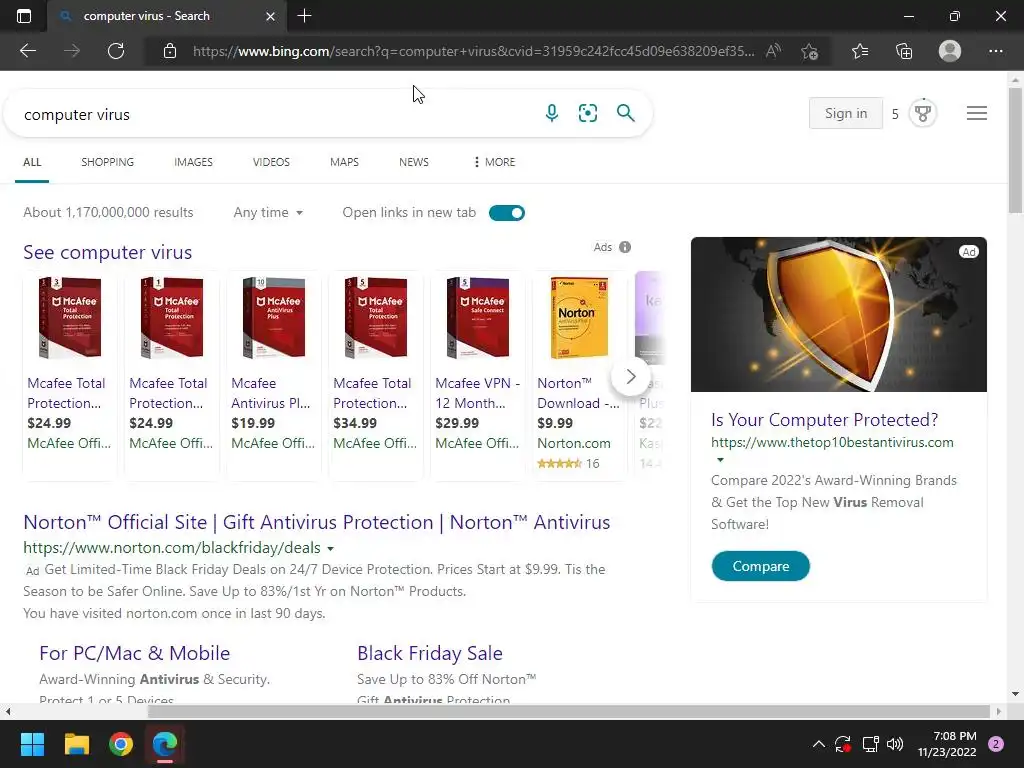Reload the page with refresh icon
1024x768 pixels.
click(x=116, y=51)
